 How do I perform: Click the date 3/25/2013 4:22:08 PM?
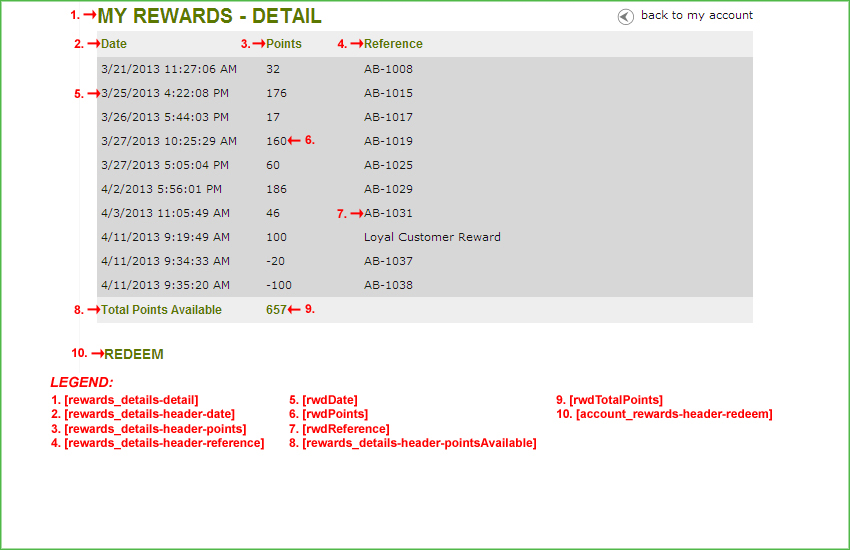165,93
